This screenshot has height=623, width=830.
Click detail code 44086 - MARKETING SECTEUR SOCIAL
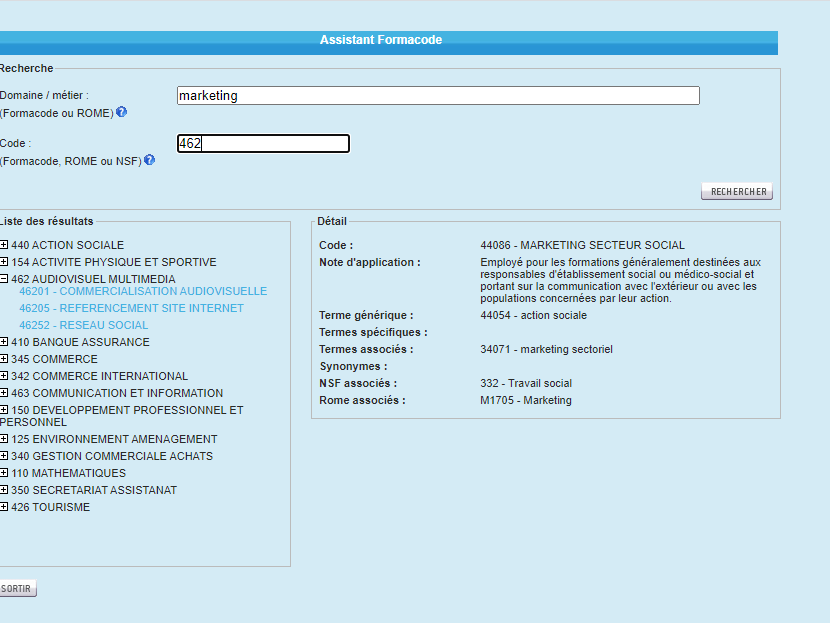[x=582, y=245]
